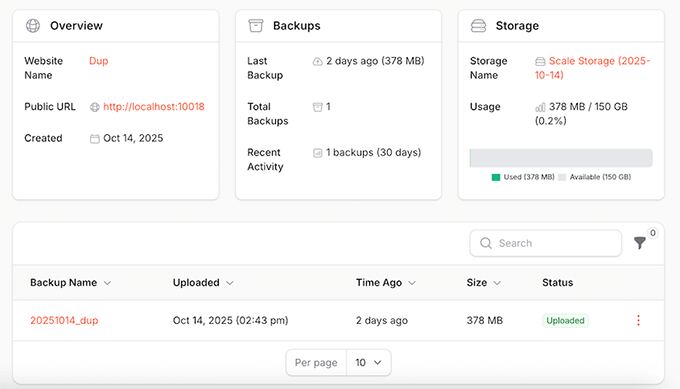Click the gray Available (150 GB) legend swatch

tap(562, 177)
